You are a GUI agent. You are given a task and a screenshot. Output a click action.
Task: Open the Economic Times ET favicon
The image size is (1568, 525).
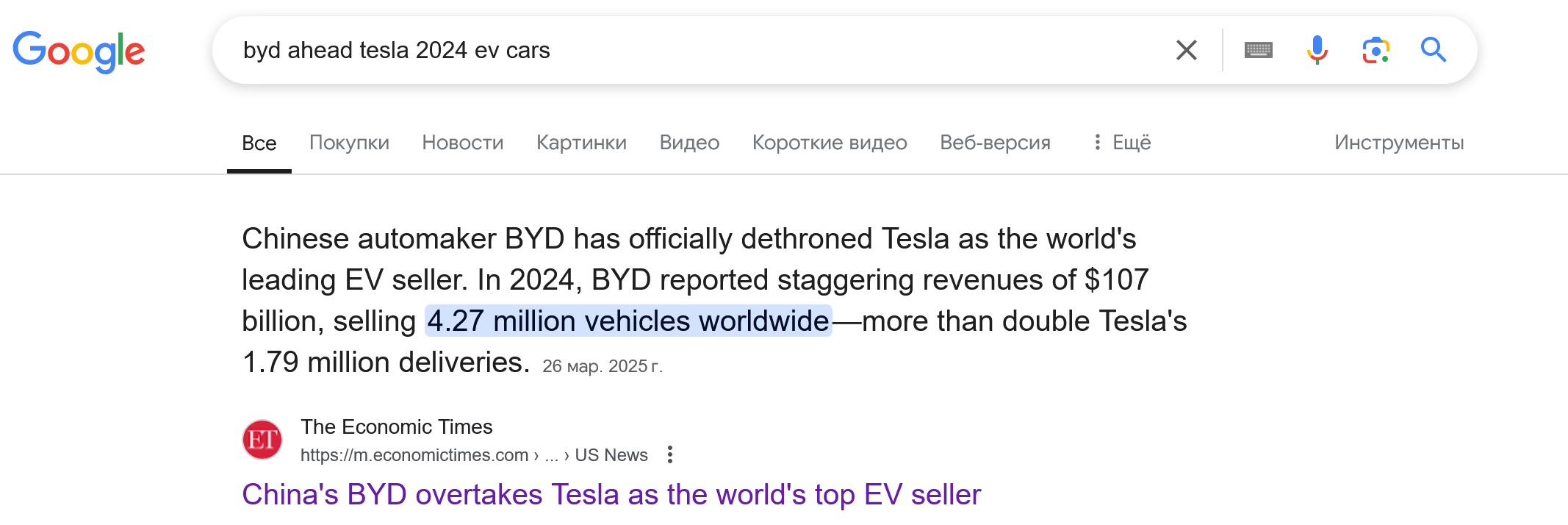262,440
